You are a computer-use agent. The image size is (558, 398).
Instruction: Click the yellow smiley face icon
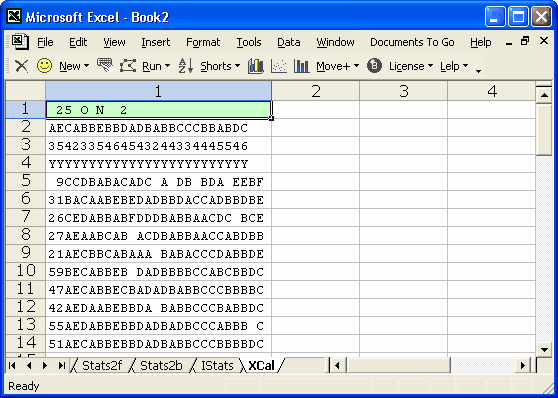44,66
